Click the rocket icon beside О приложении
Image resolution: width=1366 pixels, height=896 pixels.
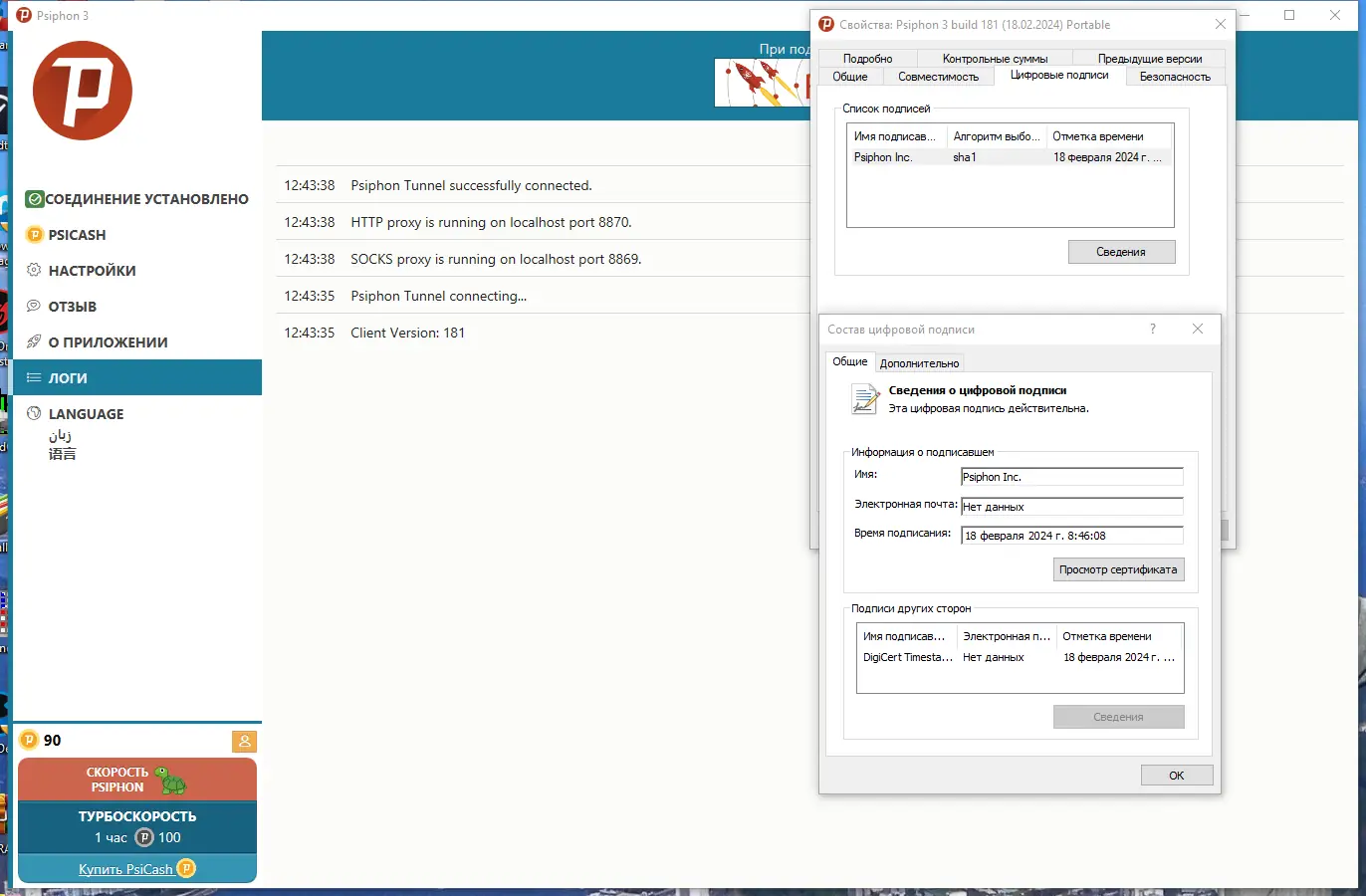pyautogui.click(x=34, y=341)
